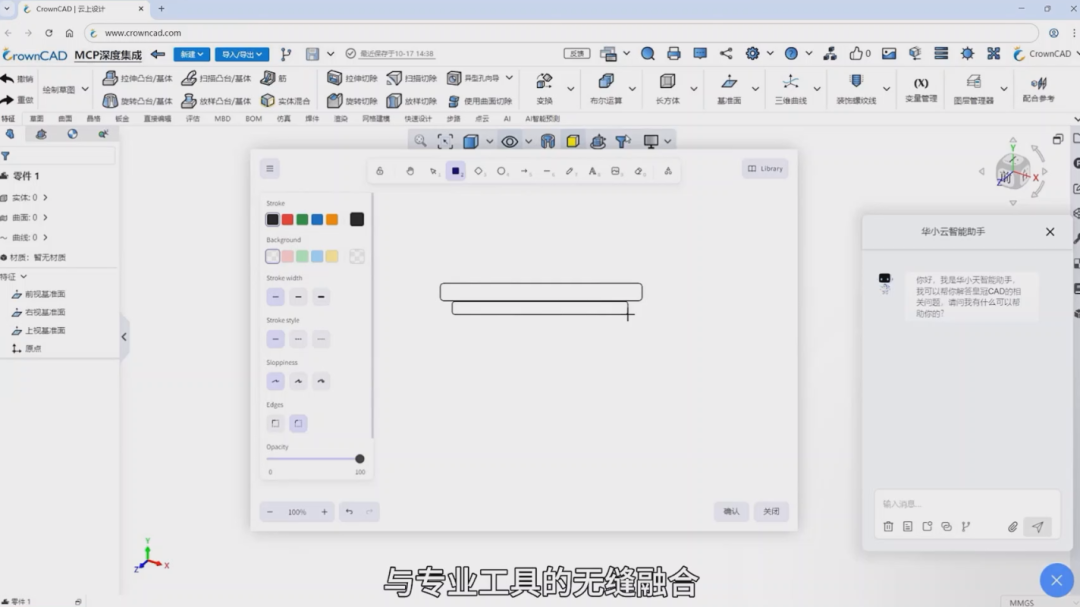Click the 扫描凸台/基体 sweep boss tool
Image resolution: width=1080 pixels, height=607 pixels.
tap(216, 79)
